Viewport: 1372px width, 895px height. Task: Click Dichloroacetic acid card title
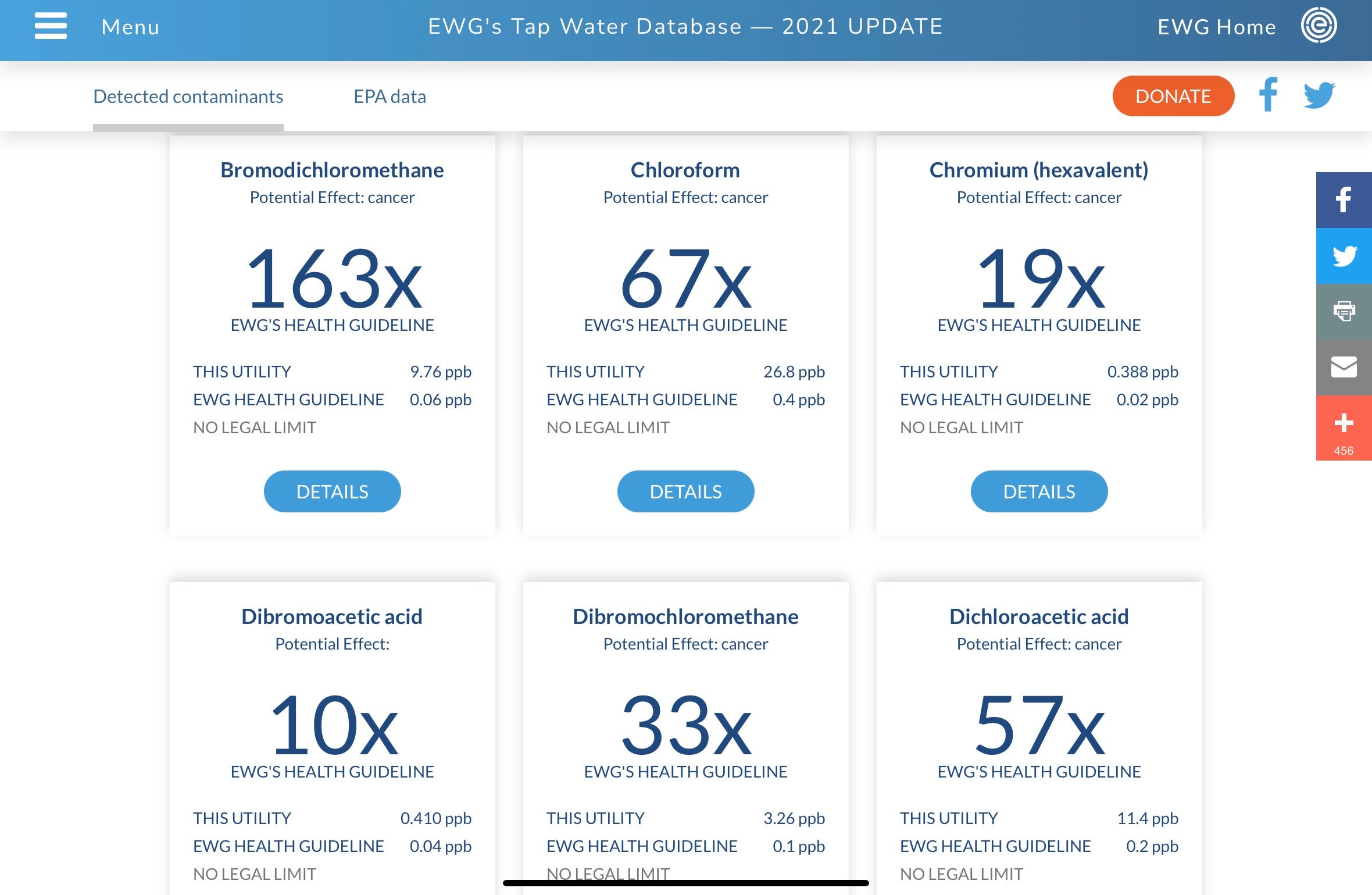1039,616
